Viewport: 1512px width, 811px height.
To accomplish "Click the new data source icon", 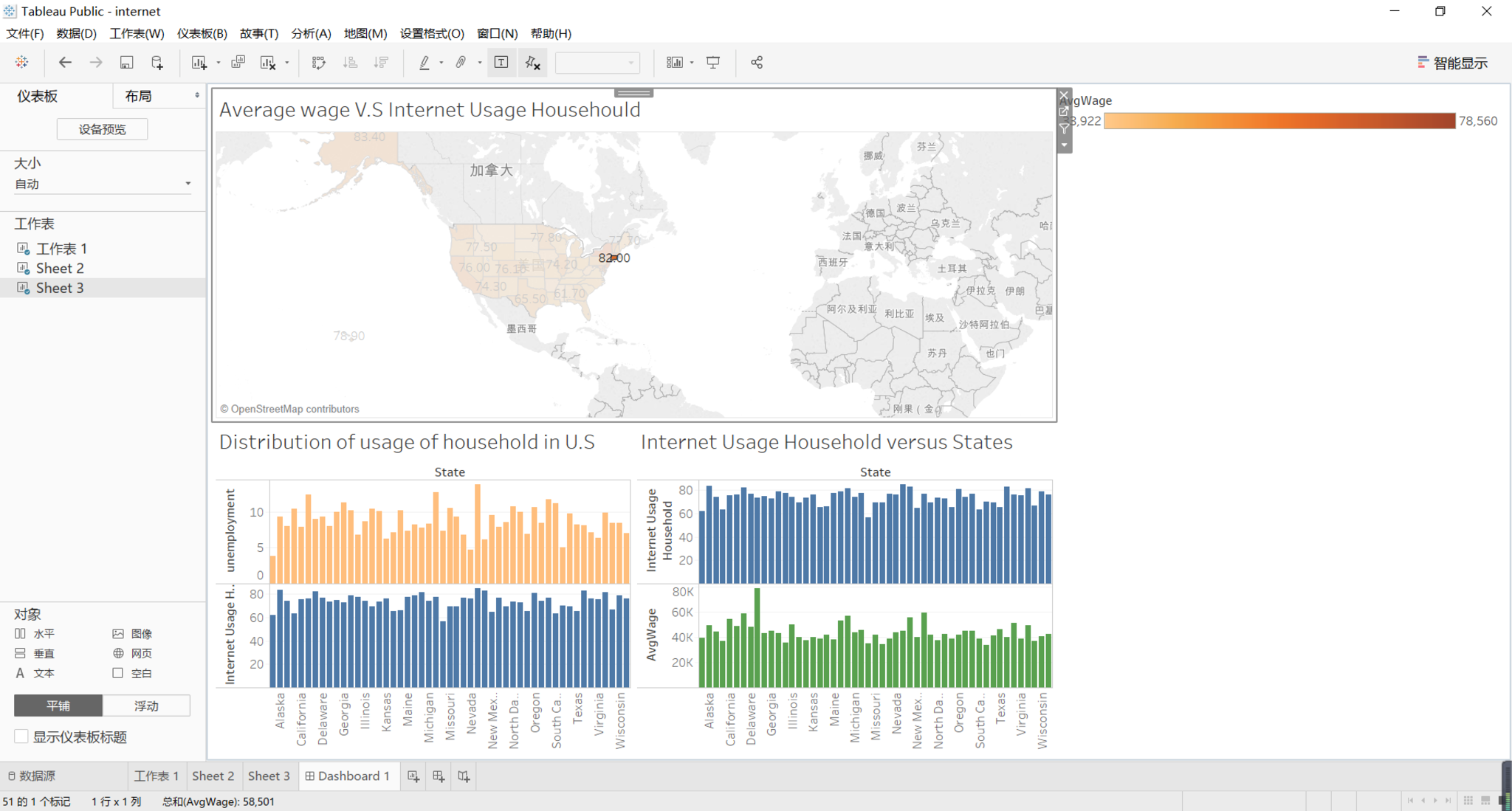I will [x=157, y=63].
